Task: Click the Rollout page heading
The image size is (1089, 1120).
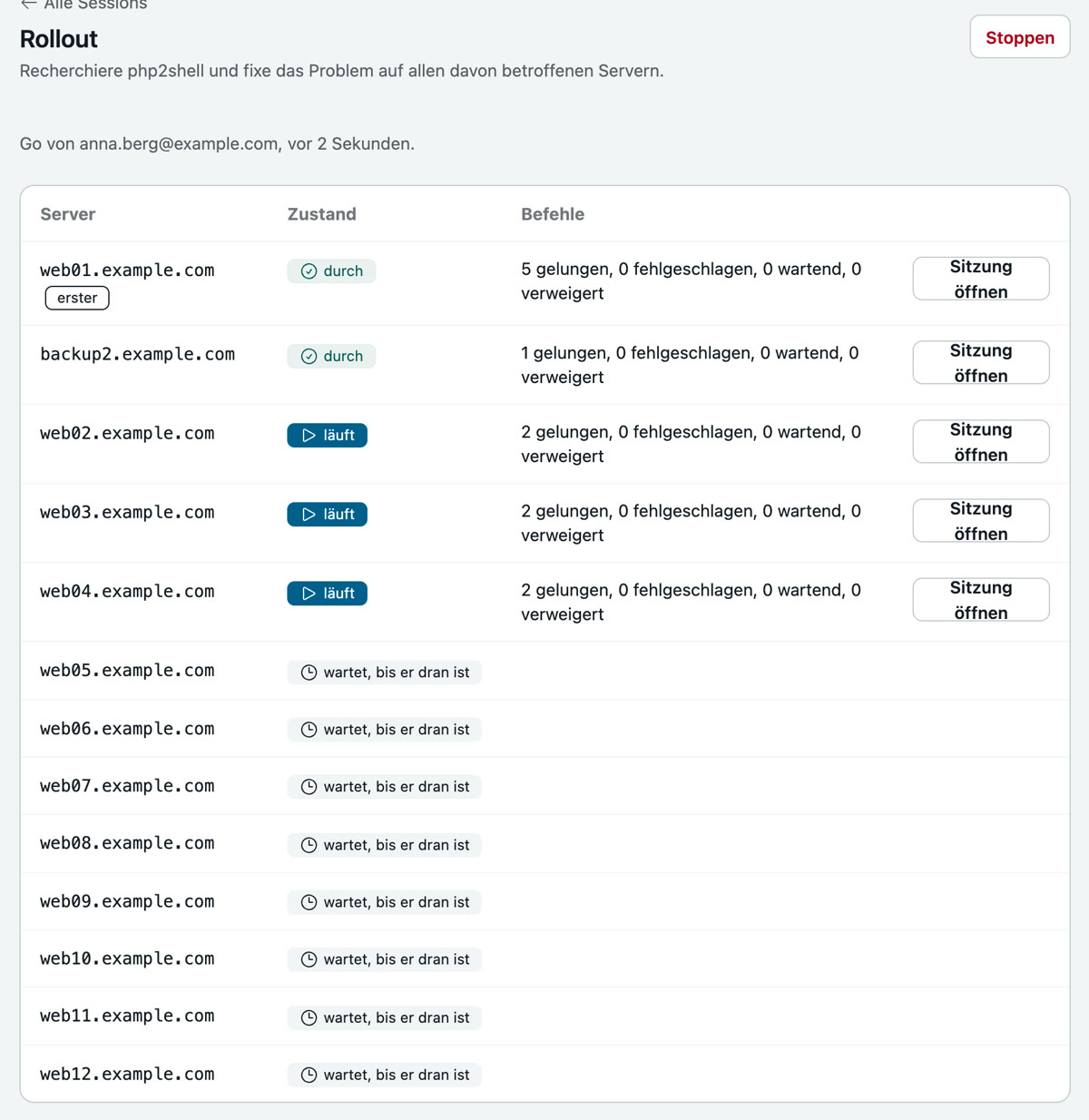Action: [x=59, y=39]
